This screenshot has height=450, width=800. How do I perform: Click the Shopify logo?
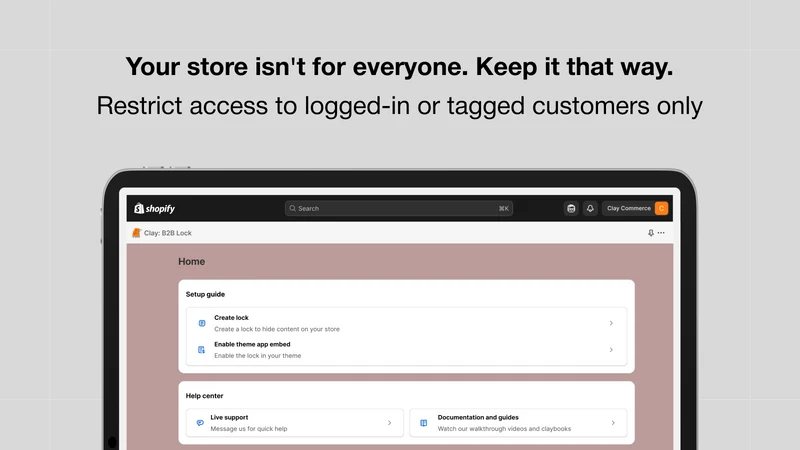coord(155,208)
